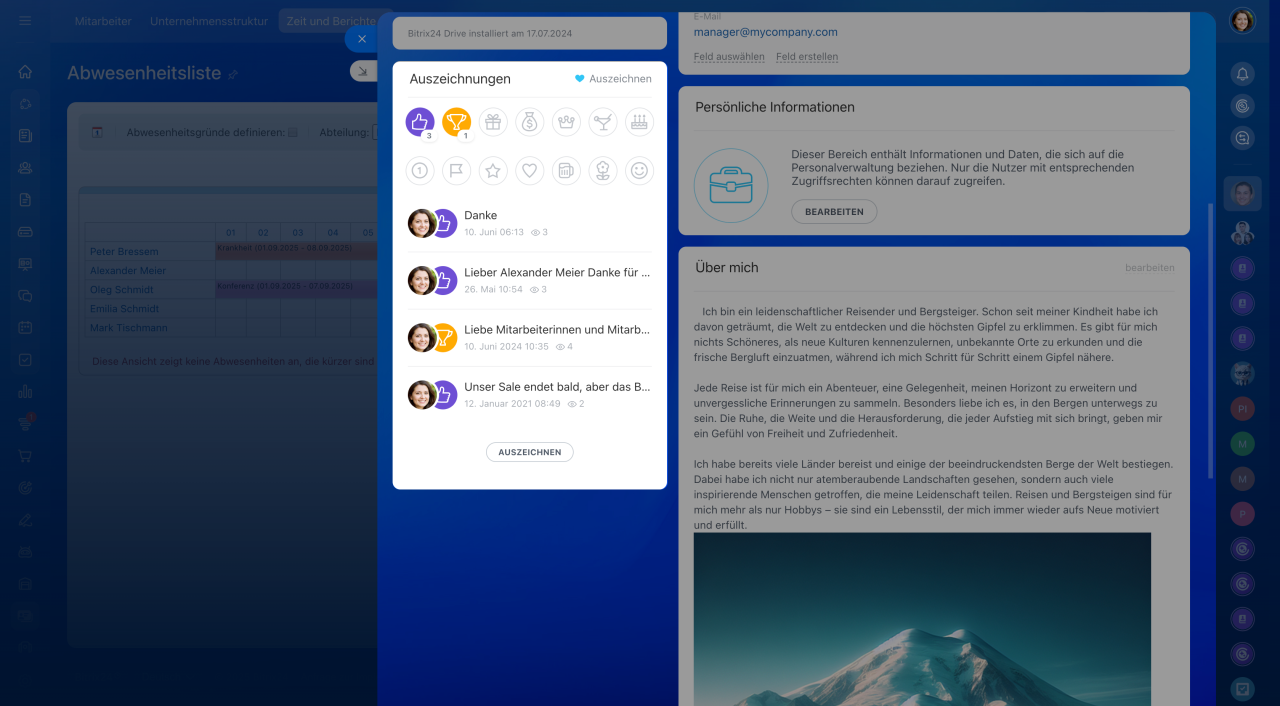This screenshot has width=1280, height=706.
Task: Select the orange trophy award badge
Action: click(456, 122)
